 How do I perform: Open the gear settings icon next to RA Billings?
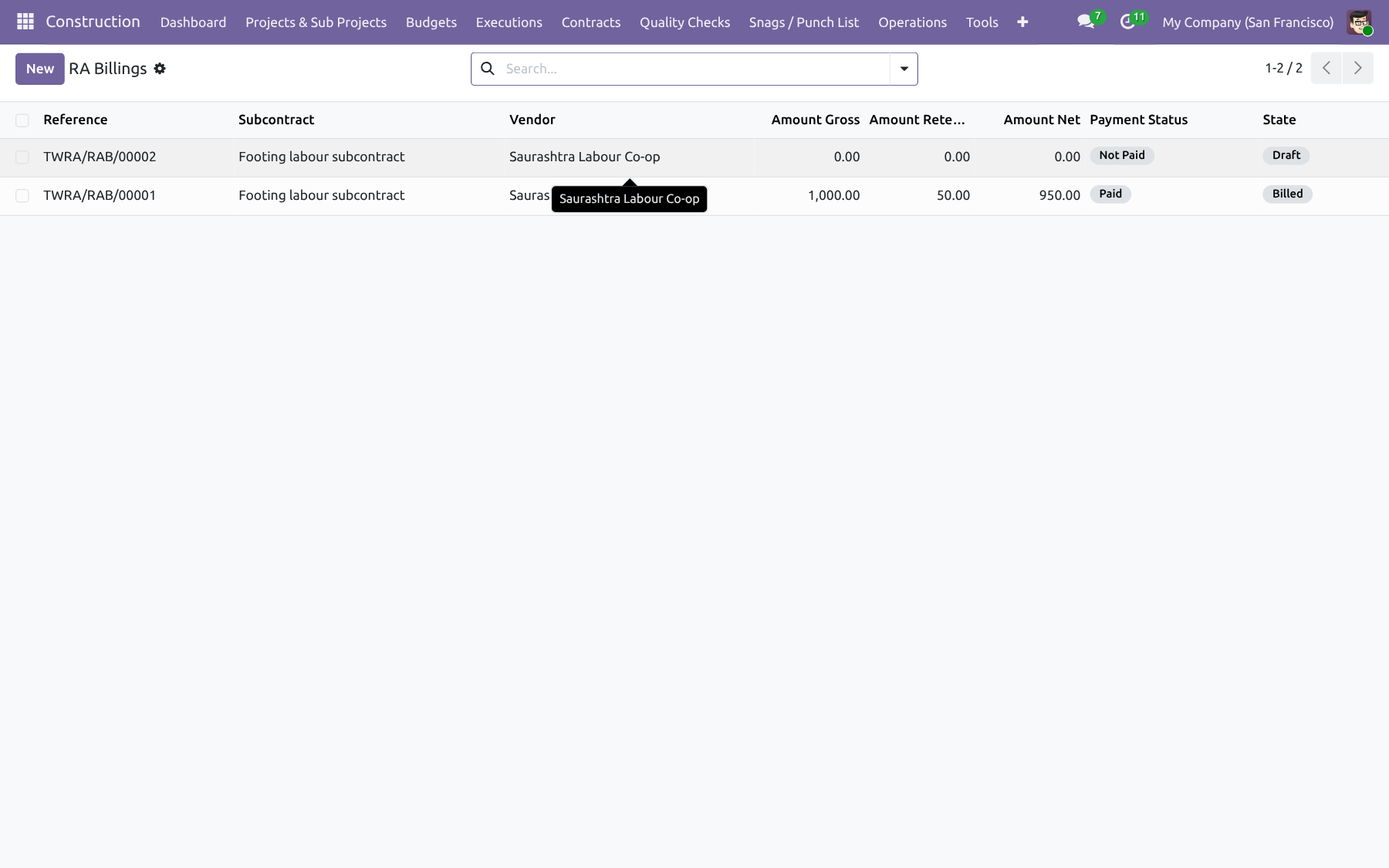(x=160, y=69)
